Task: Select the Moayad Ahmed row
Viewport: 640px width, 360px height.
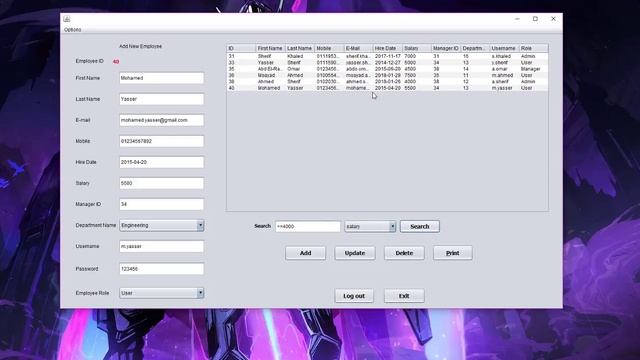Action: tap(387, 76)
